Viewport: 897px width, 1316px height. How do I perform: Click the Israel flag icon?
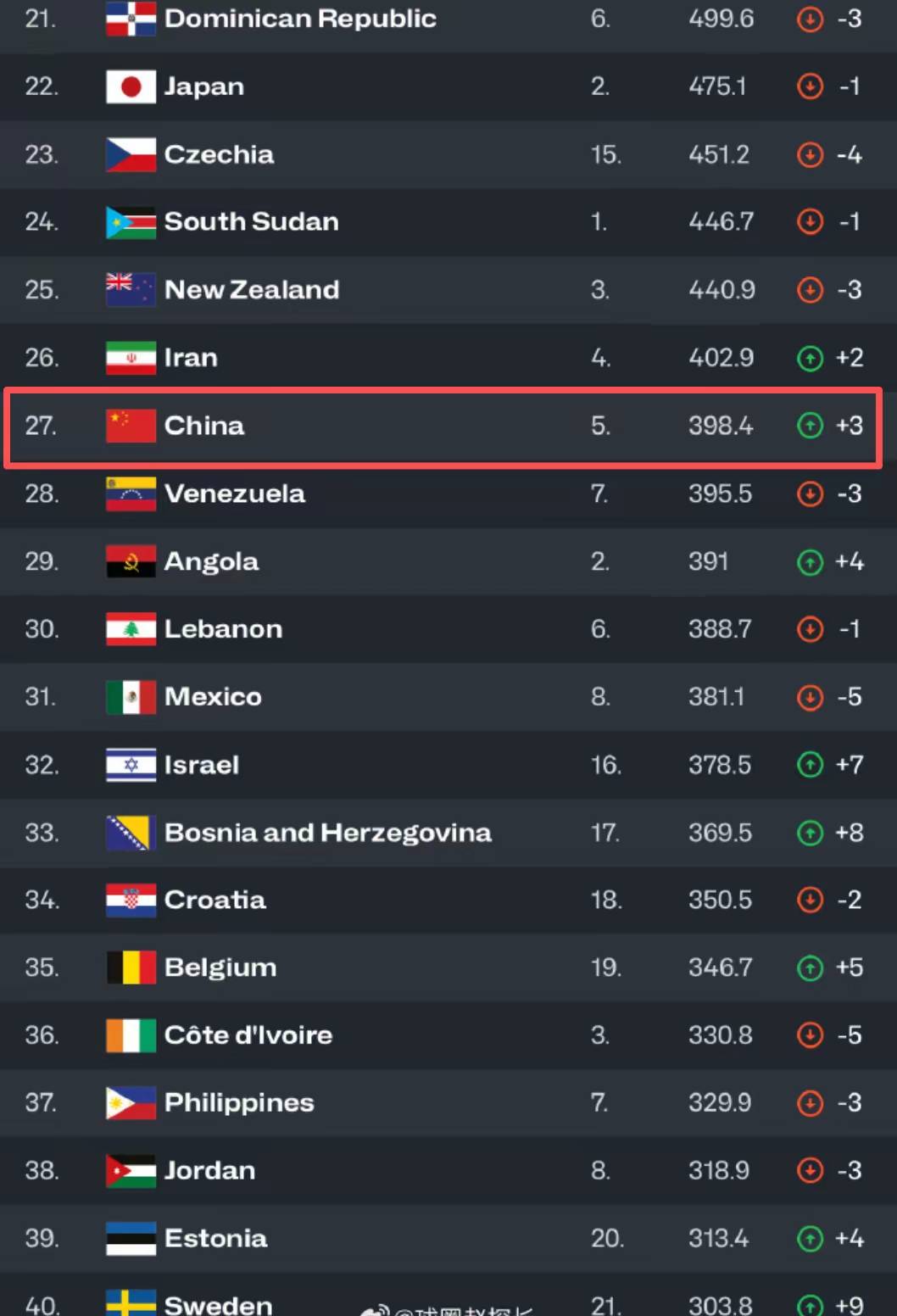131,765
